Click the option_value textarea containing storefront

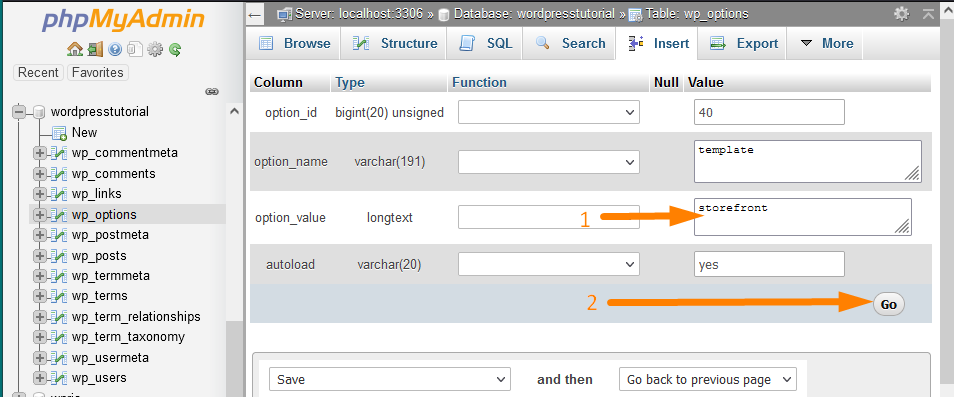pos(803,216)
